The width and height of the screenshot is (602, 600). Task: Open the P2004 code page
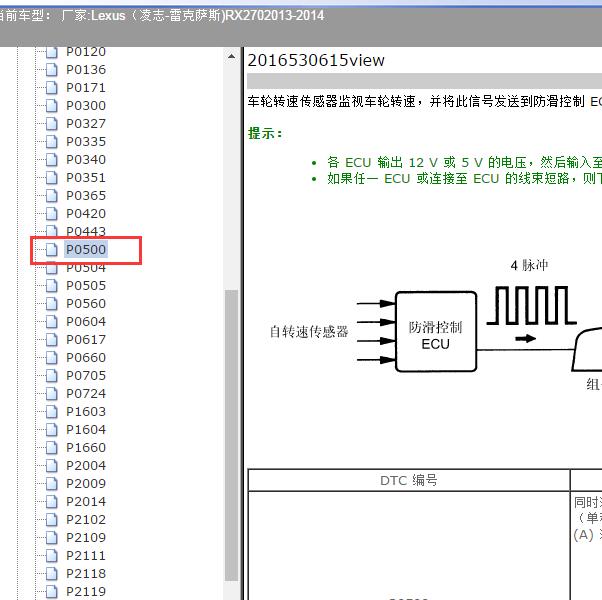[x=86, y=465]
